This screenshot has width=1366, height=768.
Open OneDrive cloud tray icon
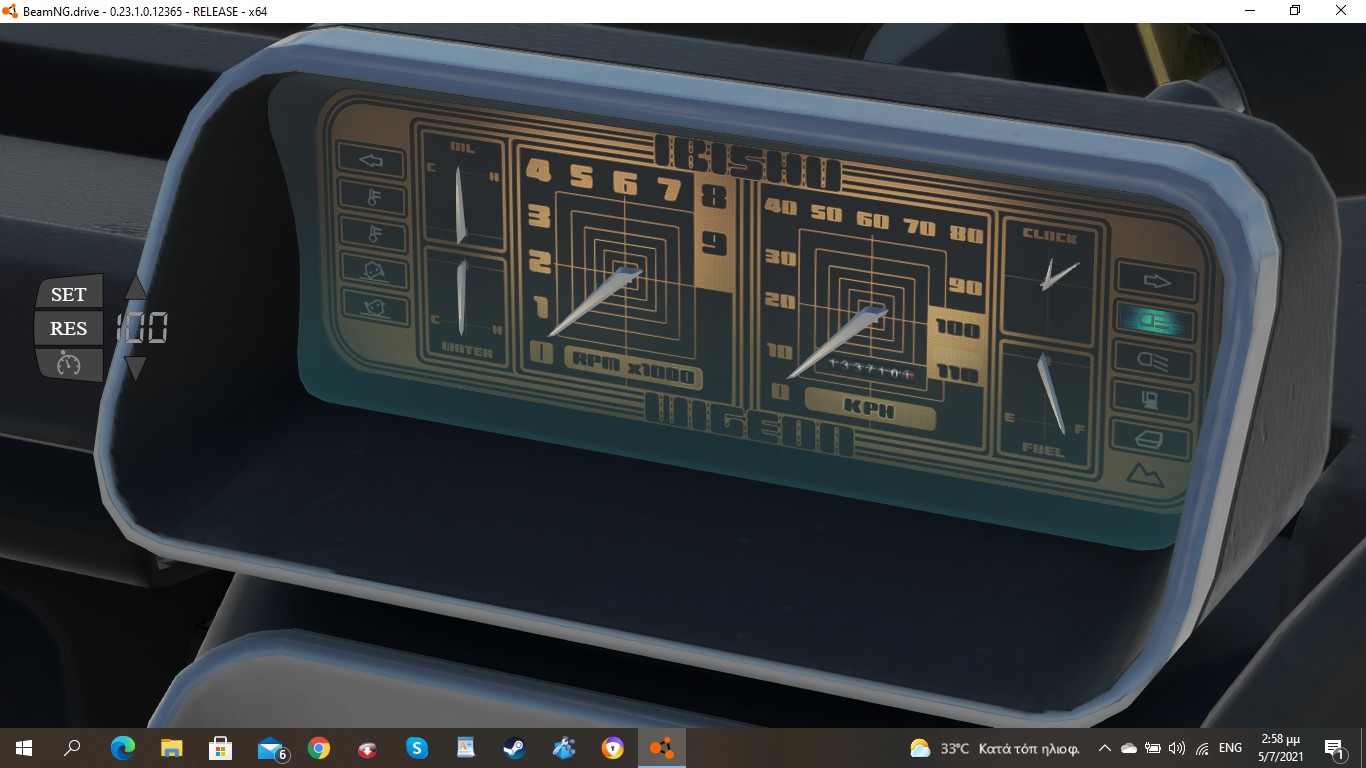coord(1129,748)
